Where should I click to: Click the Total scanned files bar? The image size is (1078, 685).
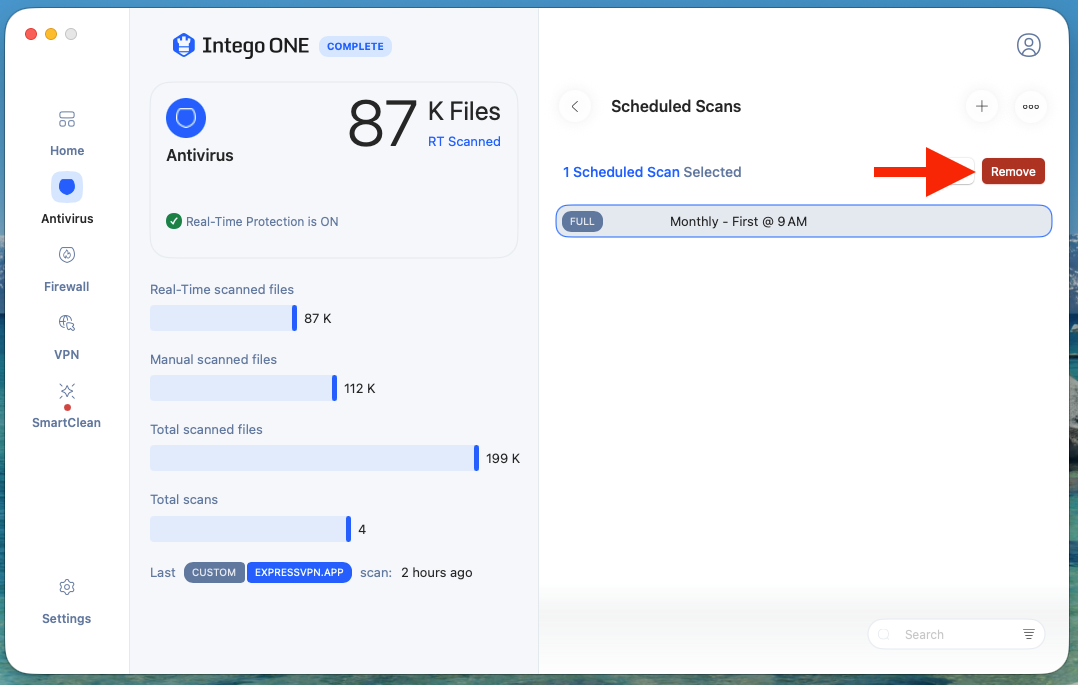314,458
